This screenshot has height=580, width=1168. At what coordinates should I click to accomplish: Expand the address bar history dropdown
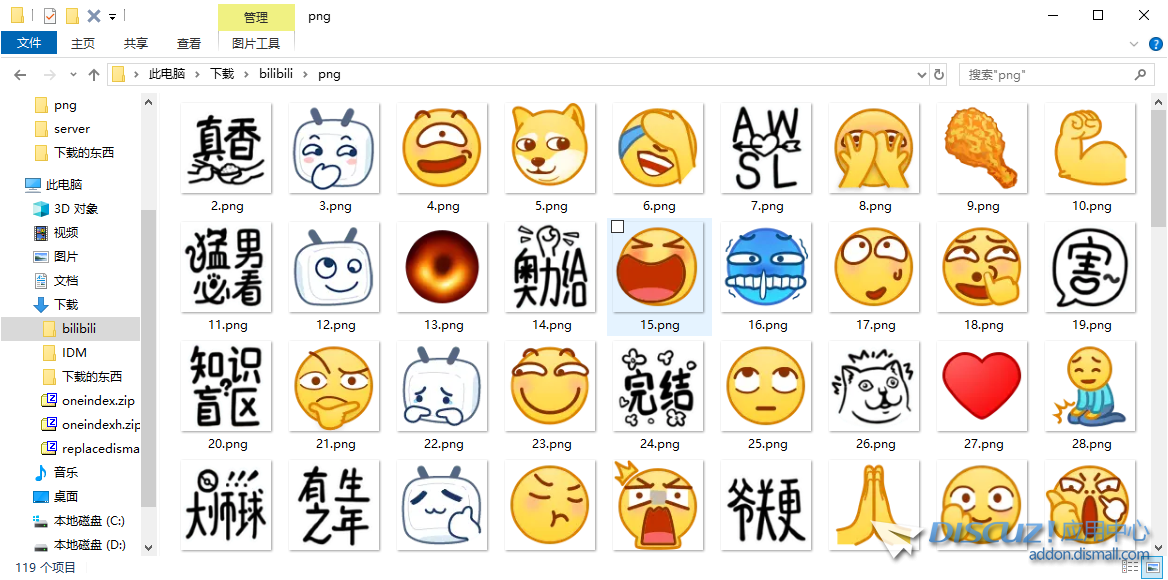[x=922, y=75]
